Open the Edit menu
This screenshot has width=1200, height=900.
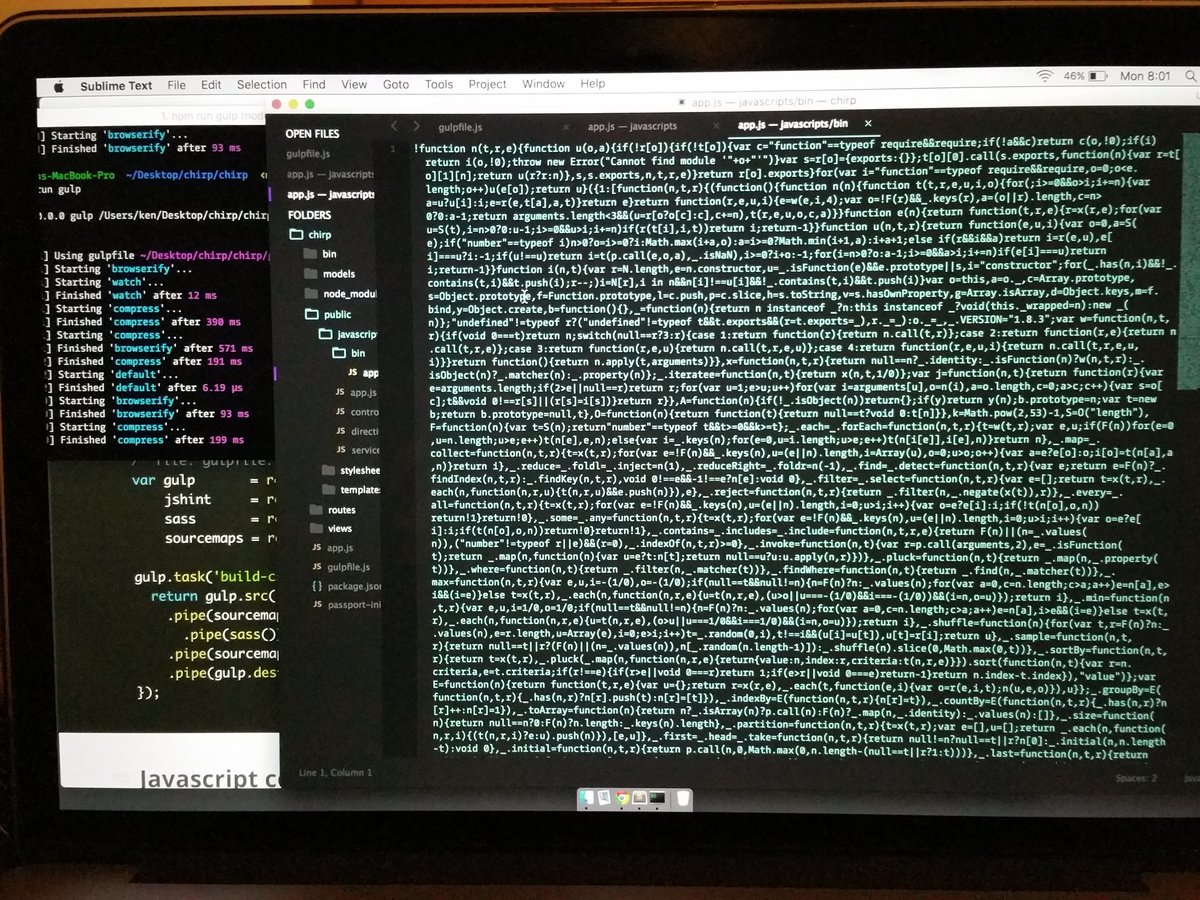pyautogui.click(x=211, y=85)
